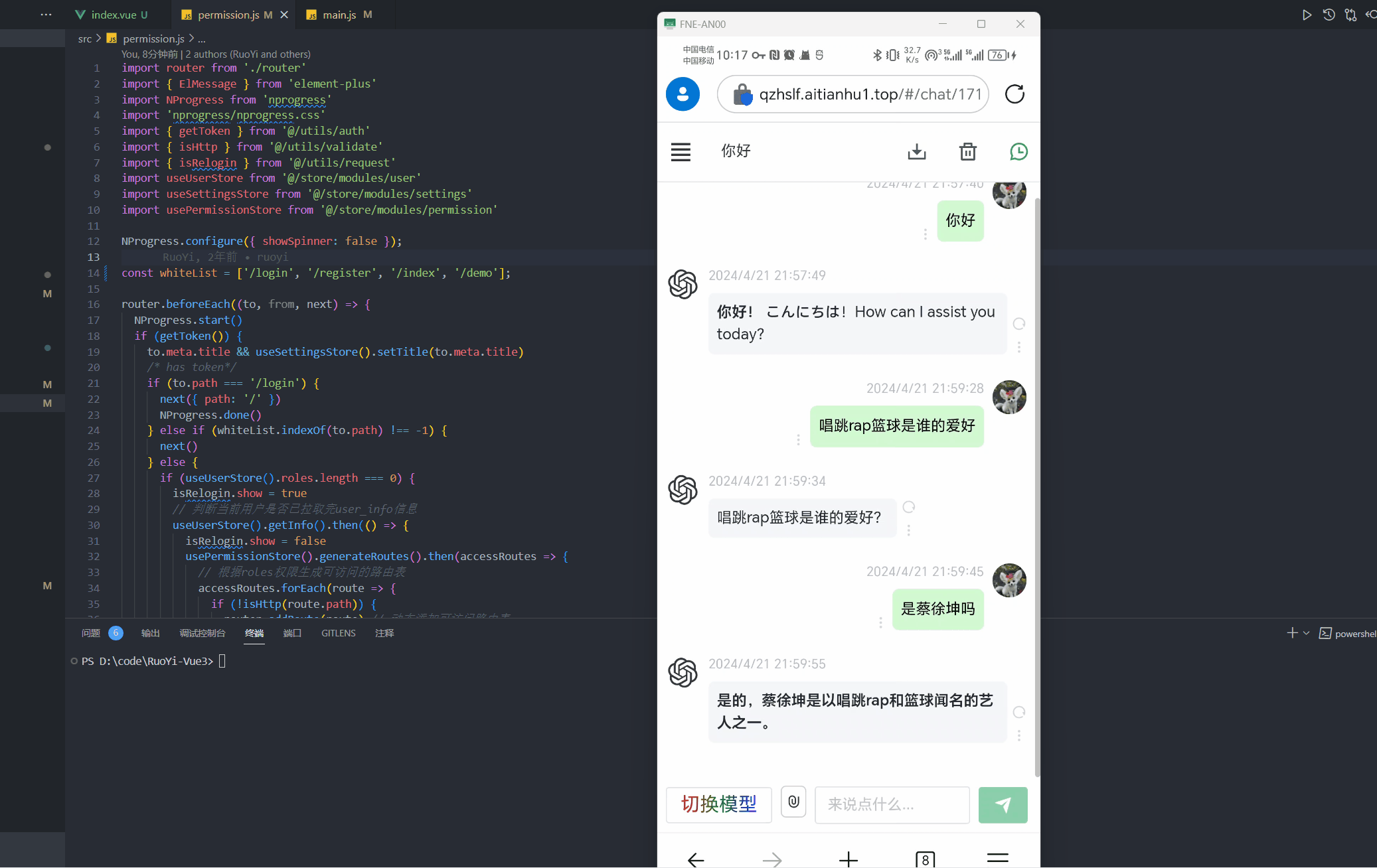Open more options beside 你好 message
The image size is (1377, 868).
pyautogui.click(x=925, y=234)
